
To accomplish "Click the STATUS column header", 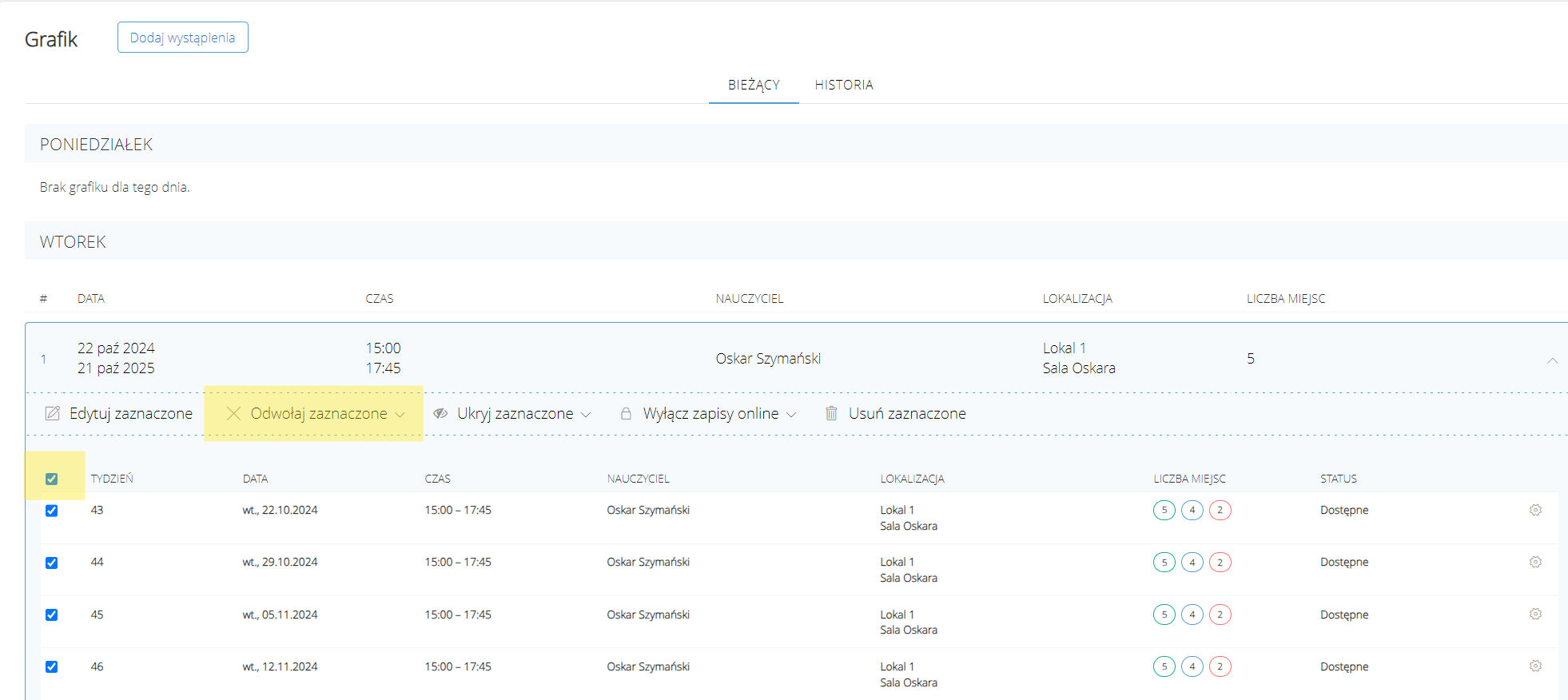I will 1339,479.
